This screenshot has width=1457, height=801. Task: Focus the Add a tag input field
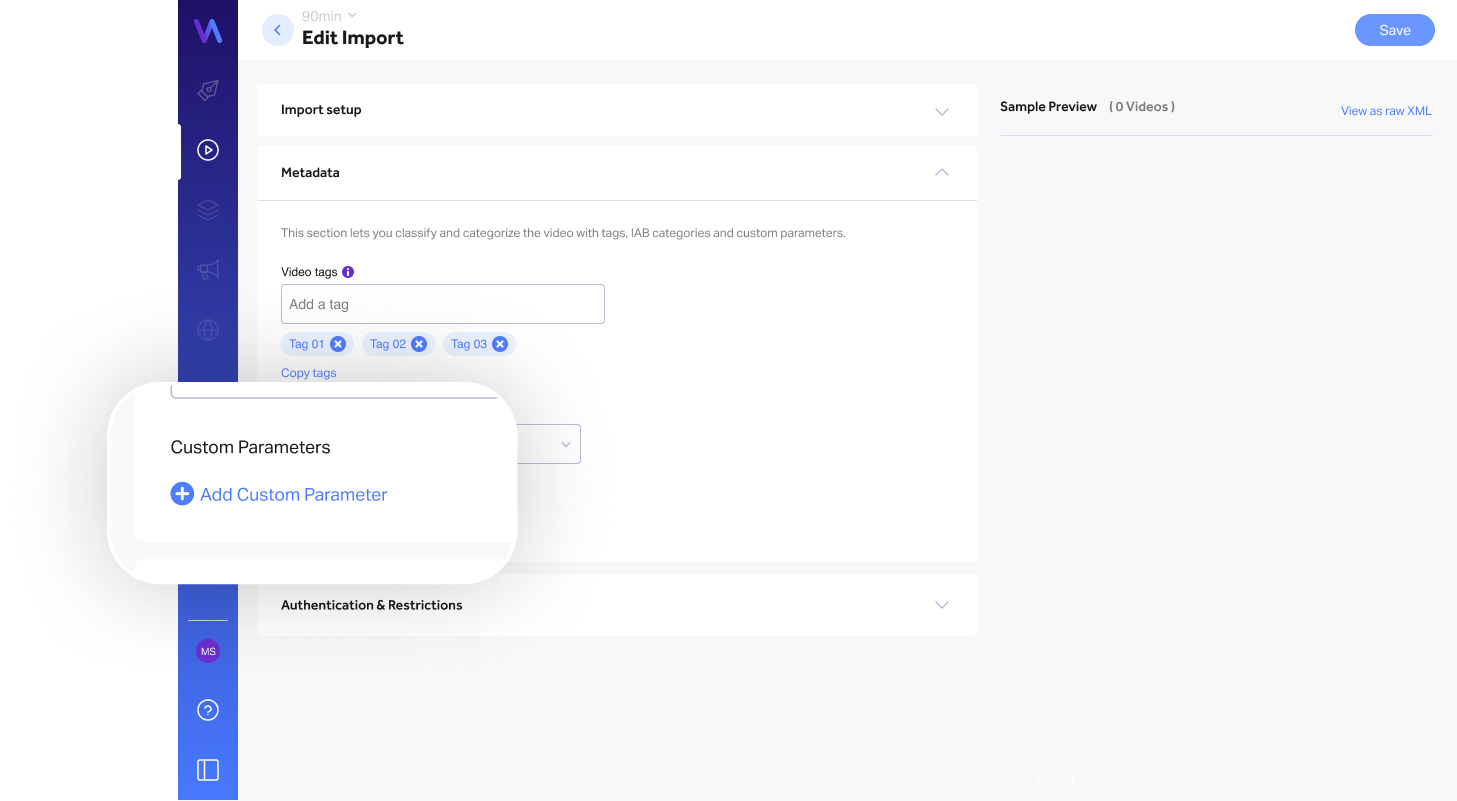click(443, 304)
